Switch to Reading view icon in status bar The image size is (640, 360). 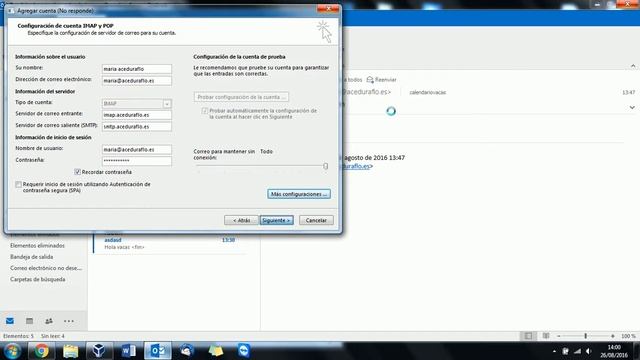click(x=546, y=336)
